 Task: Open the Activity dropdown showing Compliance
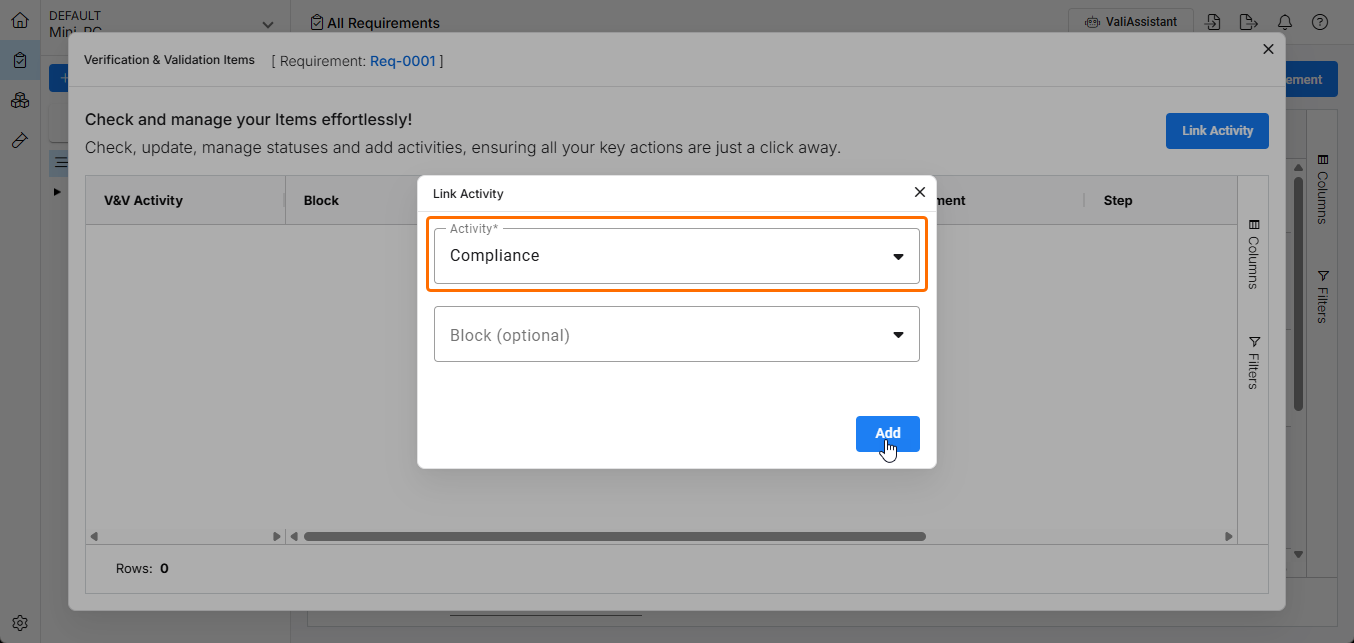tap(676, 256)
